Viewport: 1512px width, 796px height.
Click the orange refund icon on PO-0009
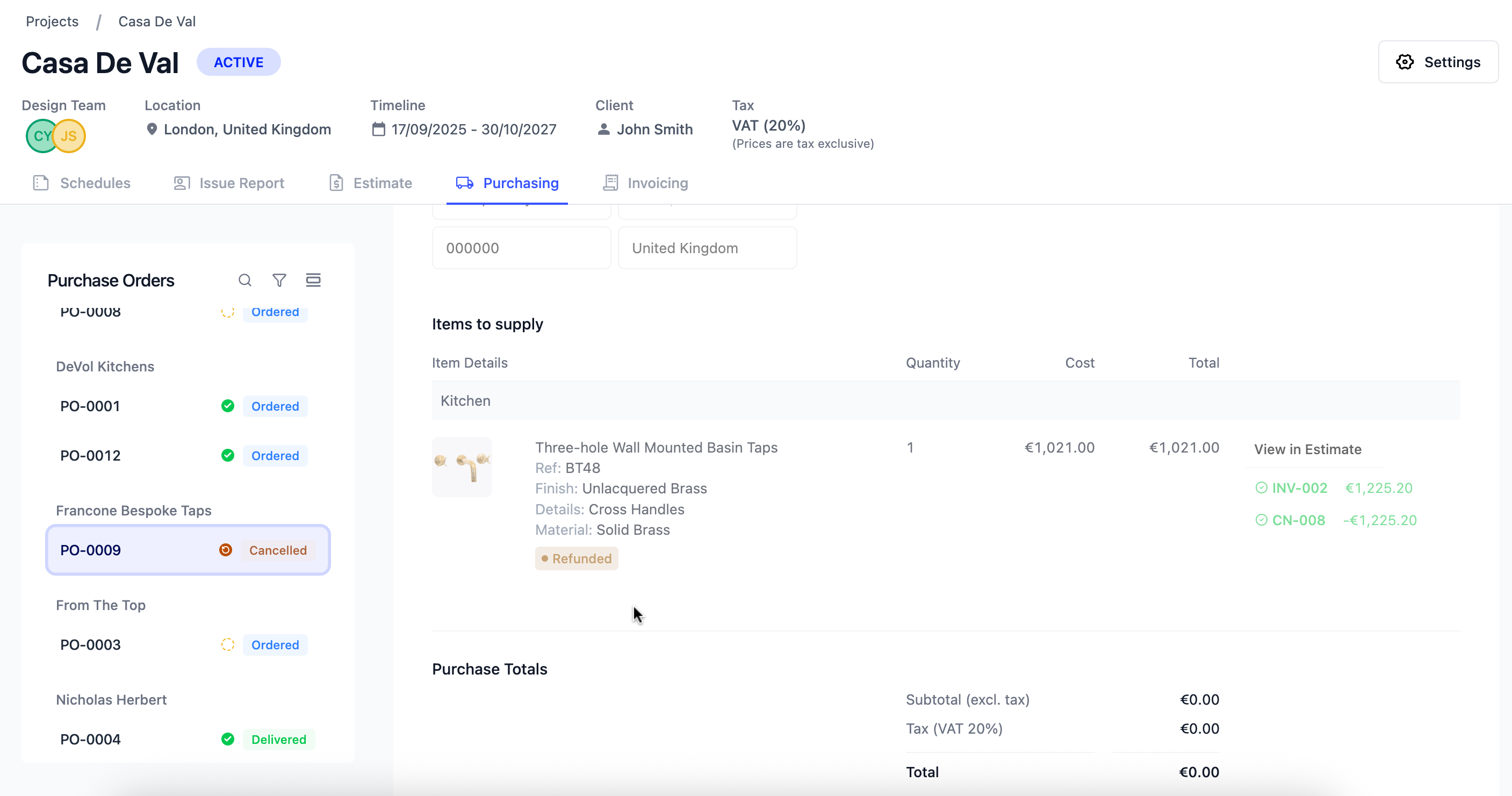point(225,550)
